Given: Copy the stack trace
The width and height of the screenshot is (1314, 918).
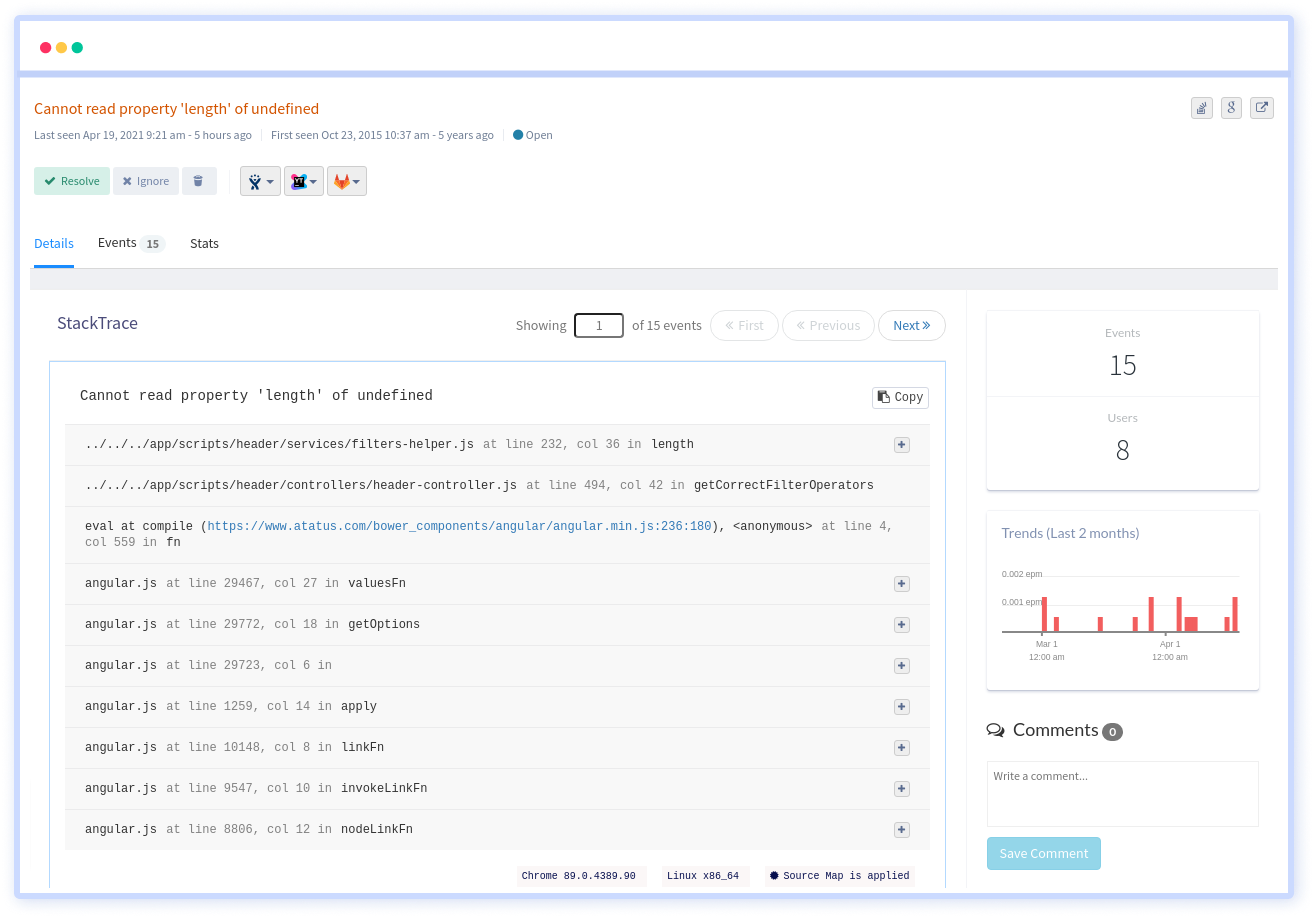Looking at the screenshot, I should (x=899, y=397).
